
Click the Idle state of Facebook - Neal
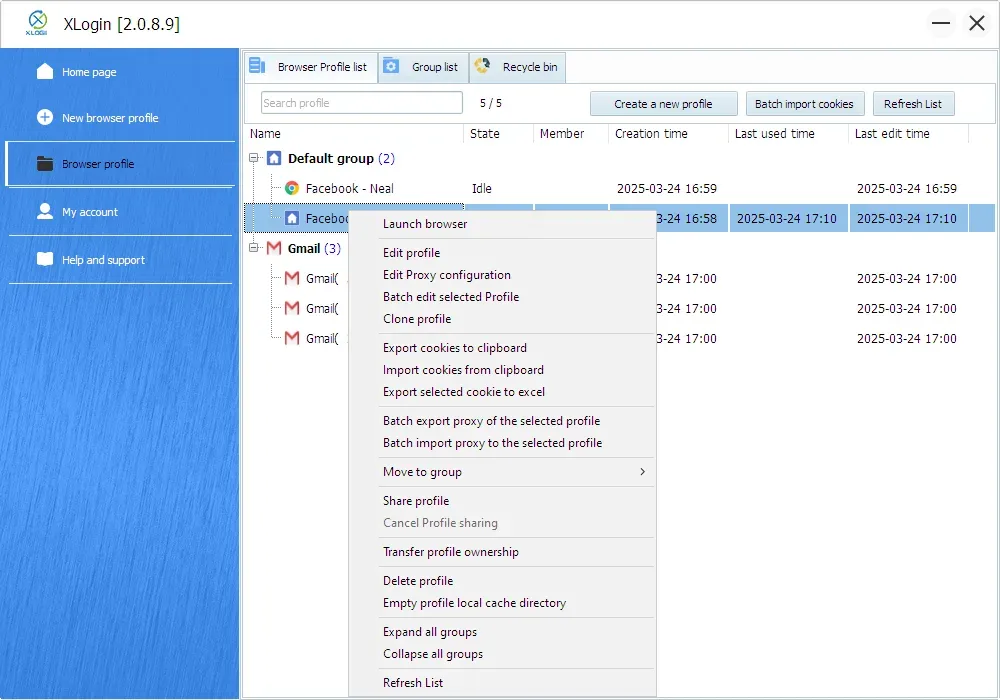coord(482,189)
